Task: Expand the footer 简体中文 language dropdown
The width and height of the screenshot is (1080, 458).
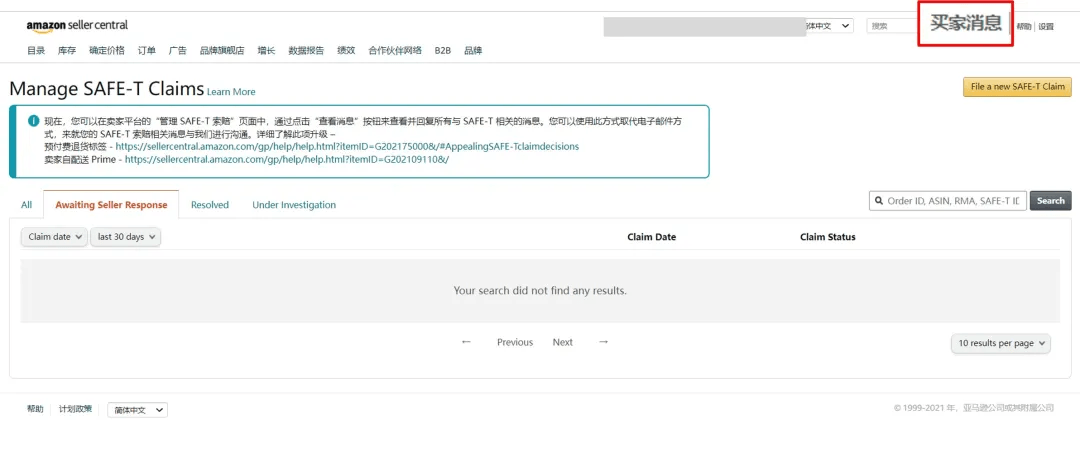Action: click(137, 410)
